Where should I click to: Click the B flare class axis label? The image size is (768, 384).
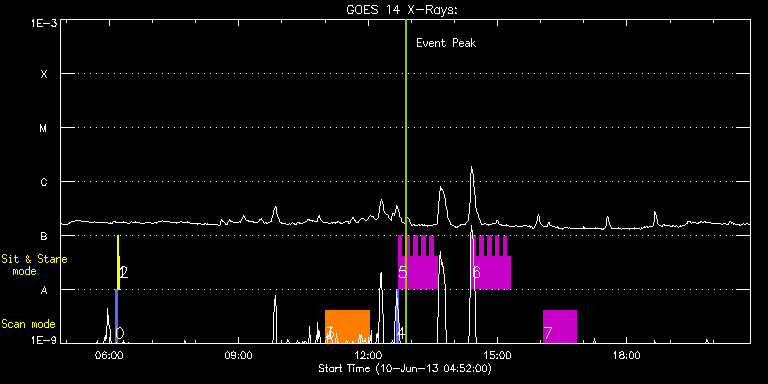click(x=44, y=237)
